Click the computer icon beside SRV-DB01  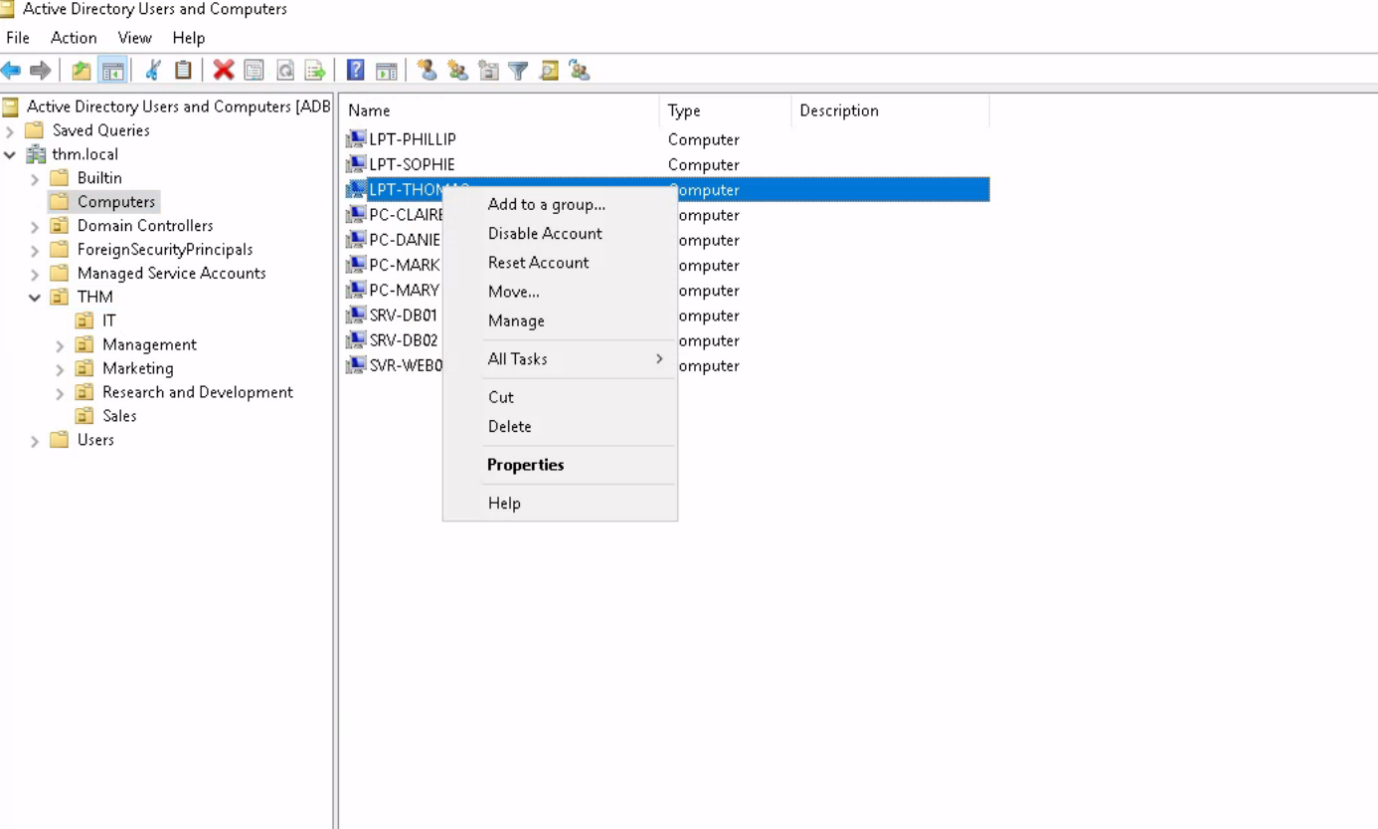[356, 315]
